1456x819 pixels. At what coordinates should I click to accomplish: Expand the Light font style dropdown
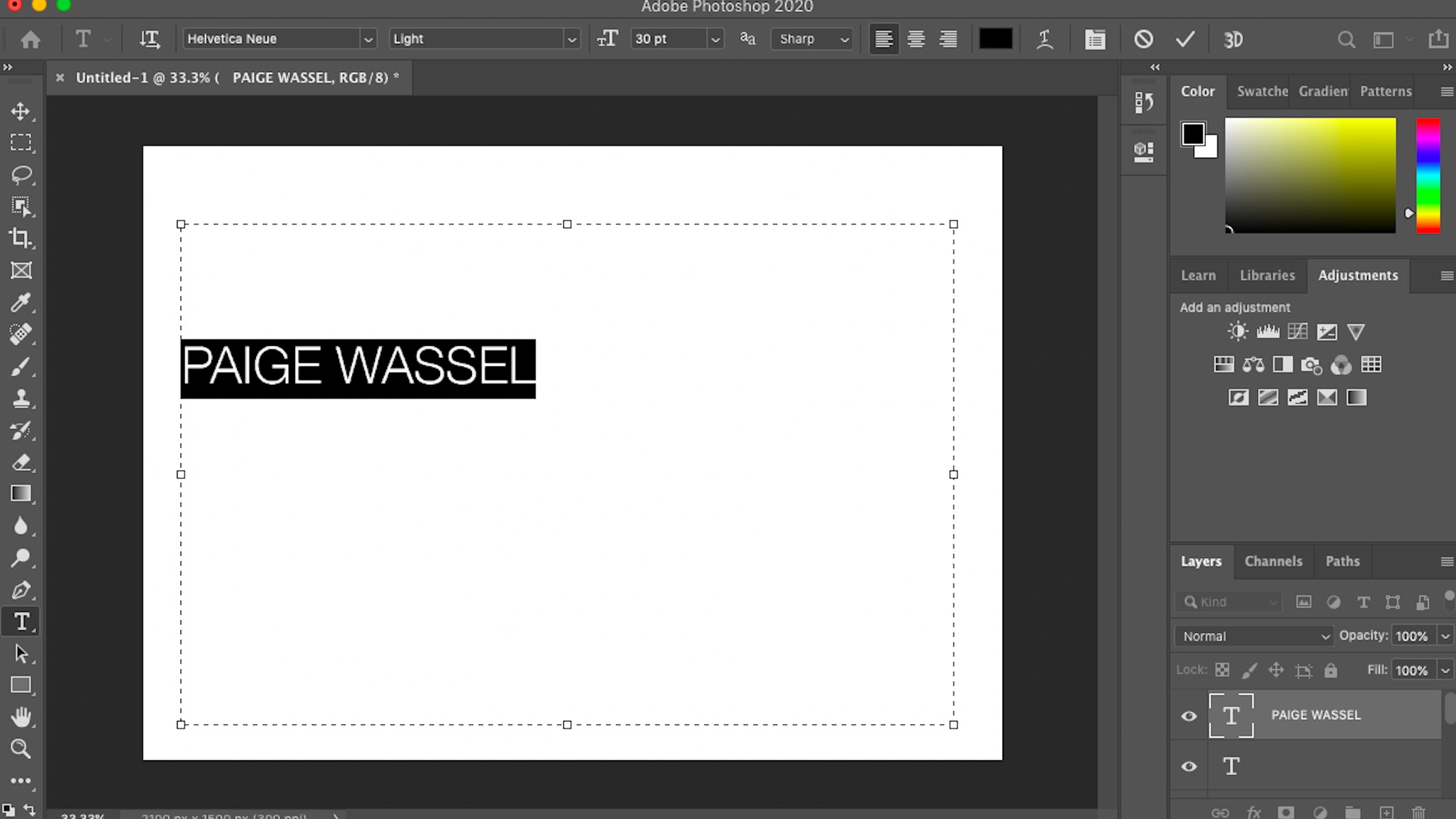(572, 40)
